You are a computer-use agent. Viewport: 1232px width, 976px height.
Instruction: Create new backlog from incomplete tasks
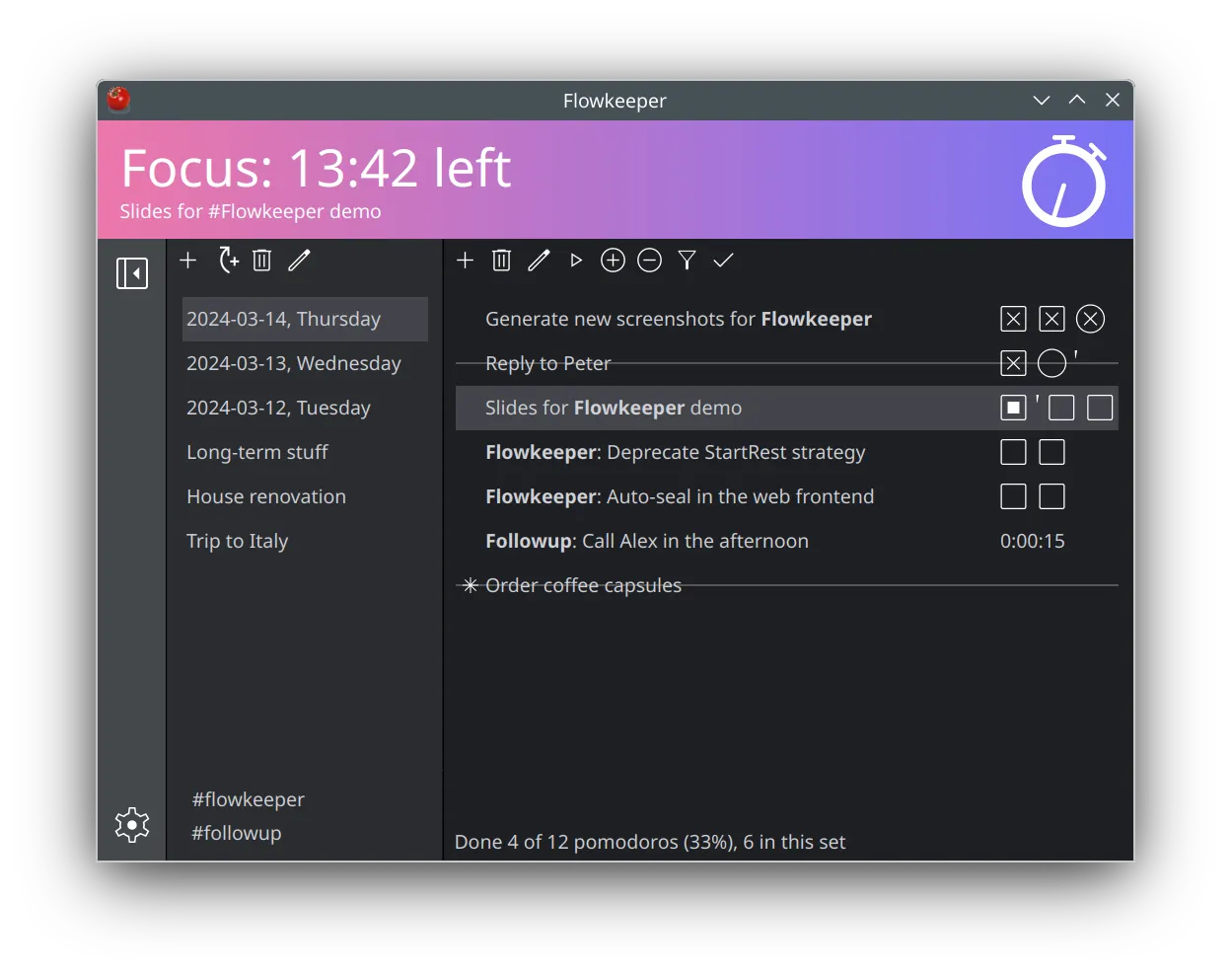pos(228,260)
